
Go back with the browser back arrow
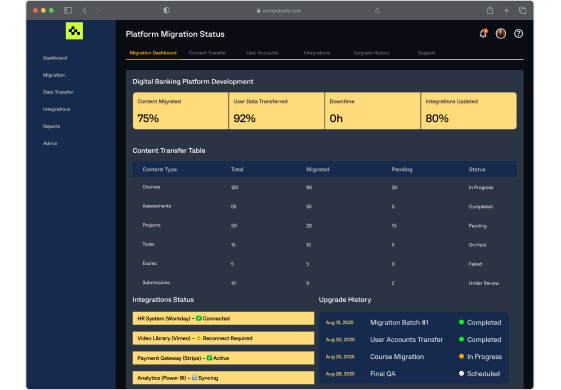[x=85, y=10]
